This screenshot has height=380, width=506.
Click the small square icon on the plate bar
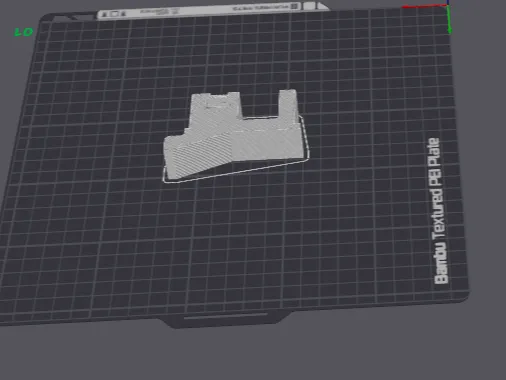coord(294,6)
